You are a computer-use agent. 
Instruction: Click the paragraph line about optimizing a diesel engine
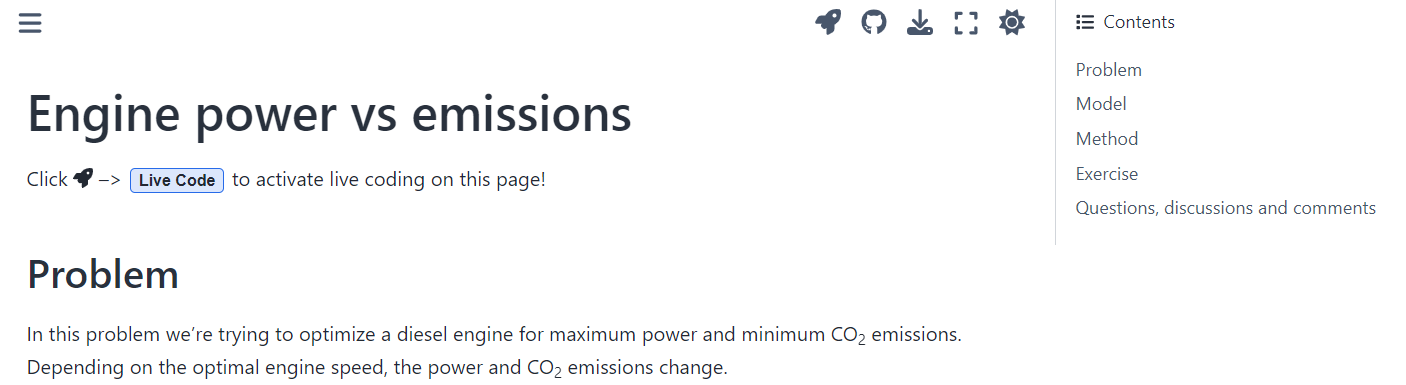[x=494, y=334]
